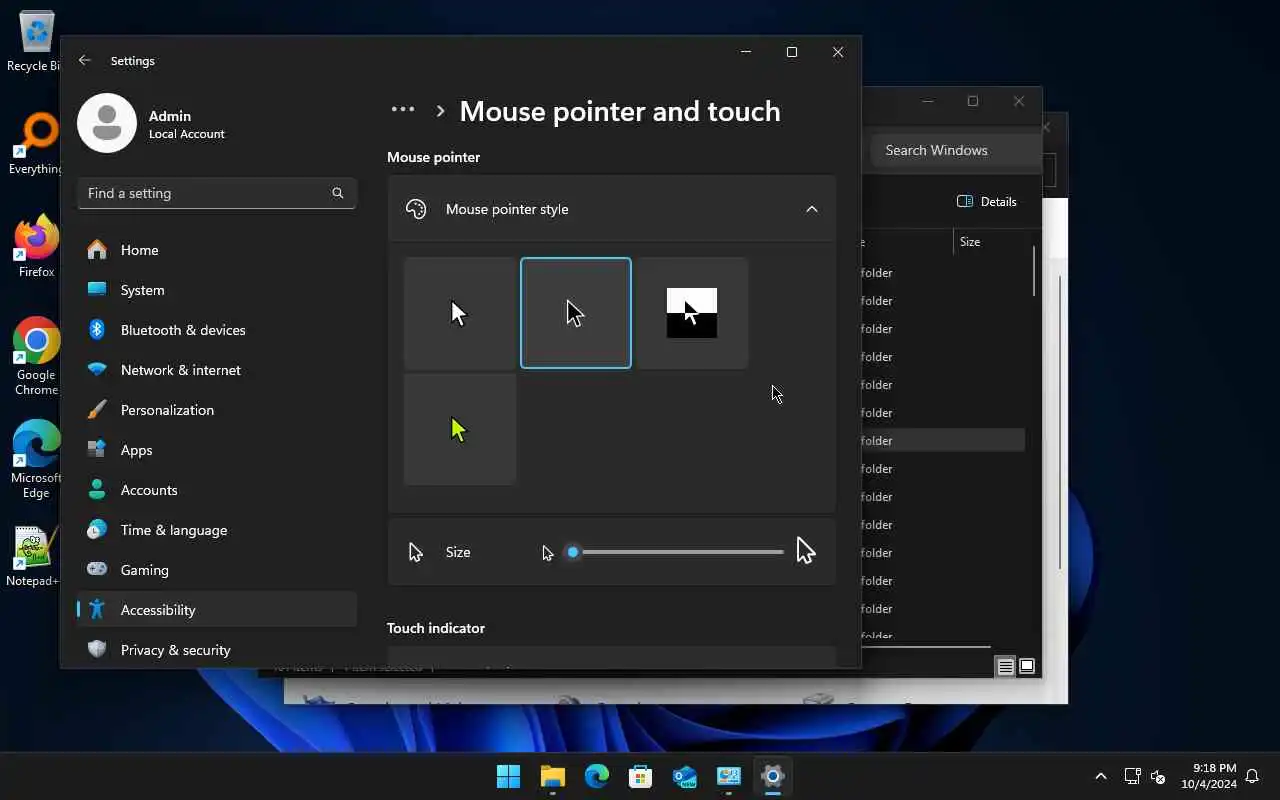Open the Settings gear on the taskbar
Image resolution: width=1280 pixels, height=800 pixels.
point(772,776)
